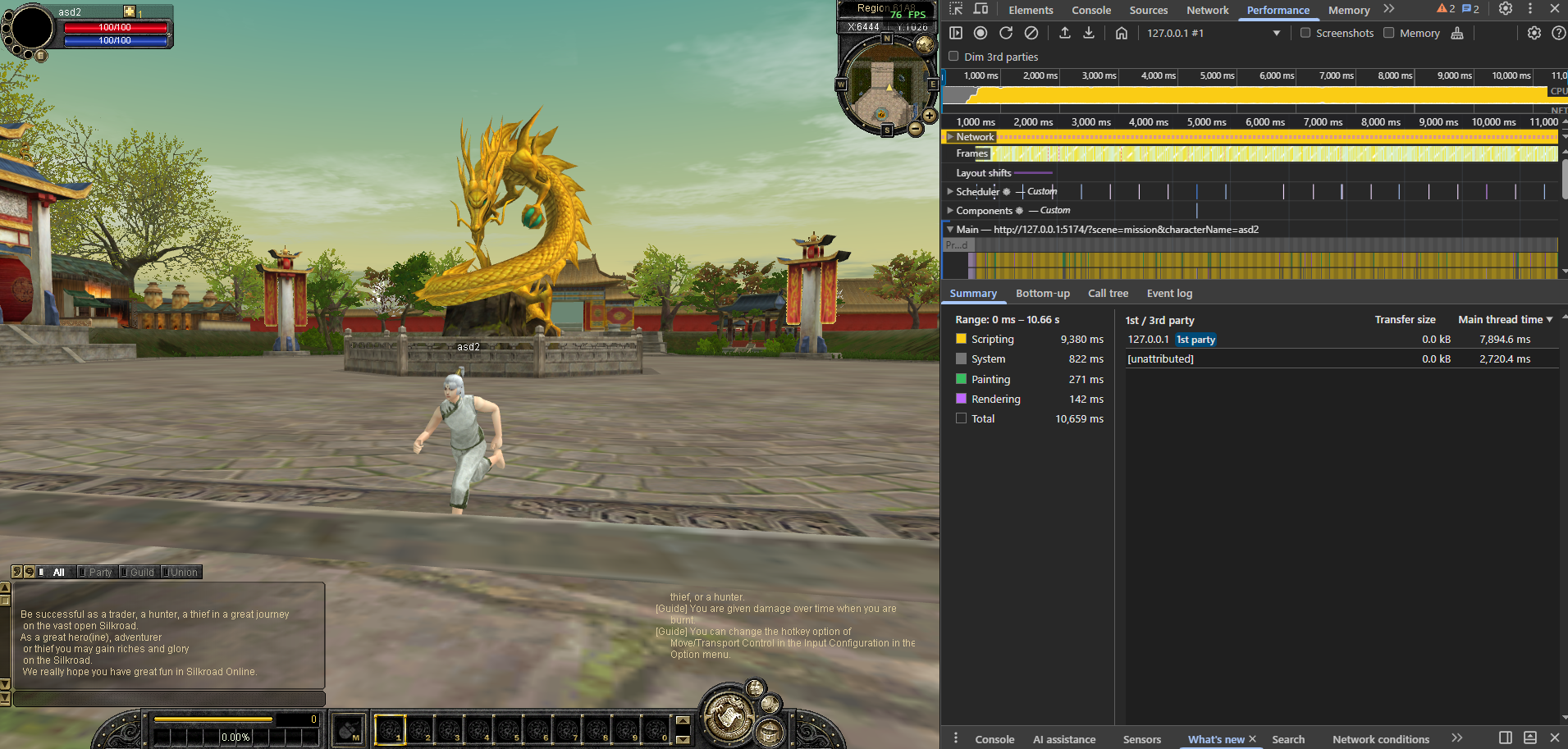This screenshot has width=1568, height=749.
Task: Open the Sources tab
Action: 1149,10
